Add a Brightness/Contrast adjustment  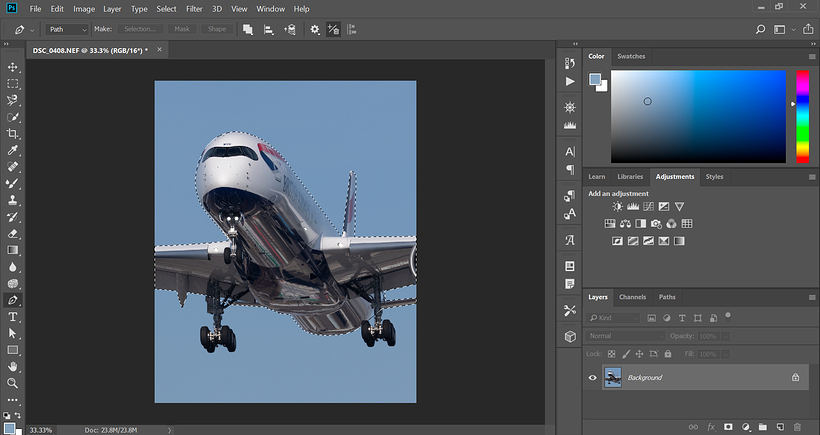tap(617, 207)
